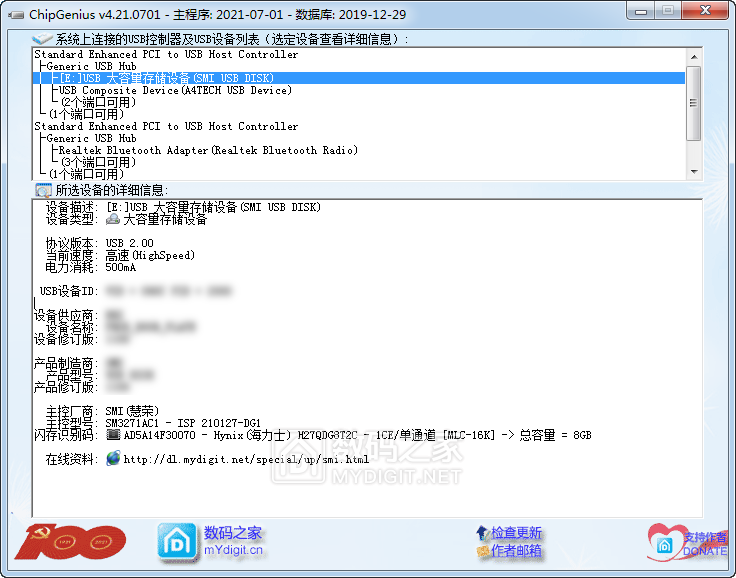Click the flash chip icon beside AD5A14F30070
Viewport: 736px width, 578px height.
[x=113, y=435]
